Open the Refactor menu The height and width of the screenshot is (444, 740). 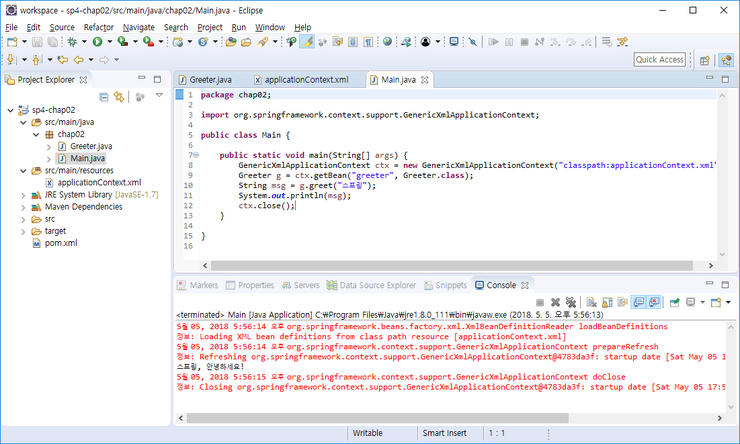(x=98, y=27)
